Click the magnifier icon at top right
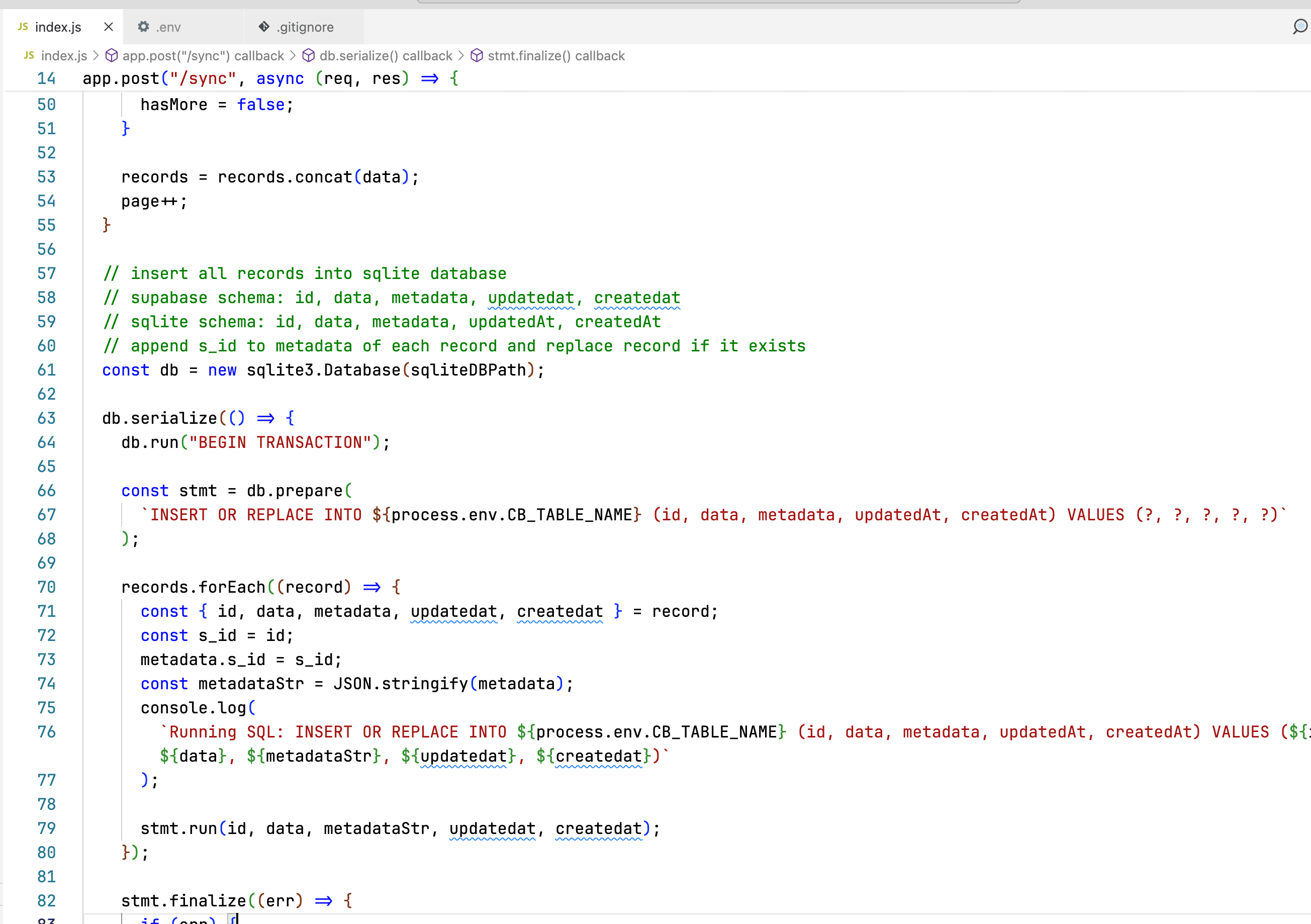The height and width of the screenshot is (924, 1311). pyautogui.click(x=1299, y=26)
